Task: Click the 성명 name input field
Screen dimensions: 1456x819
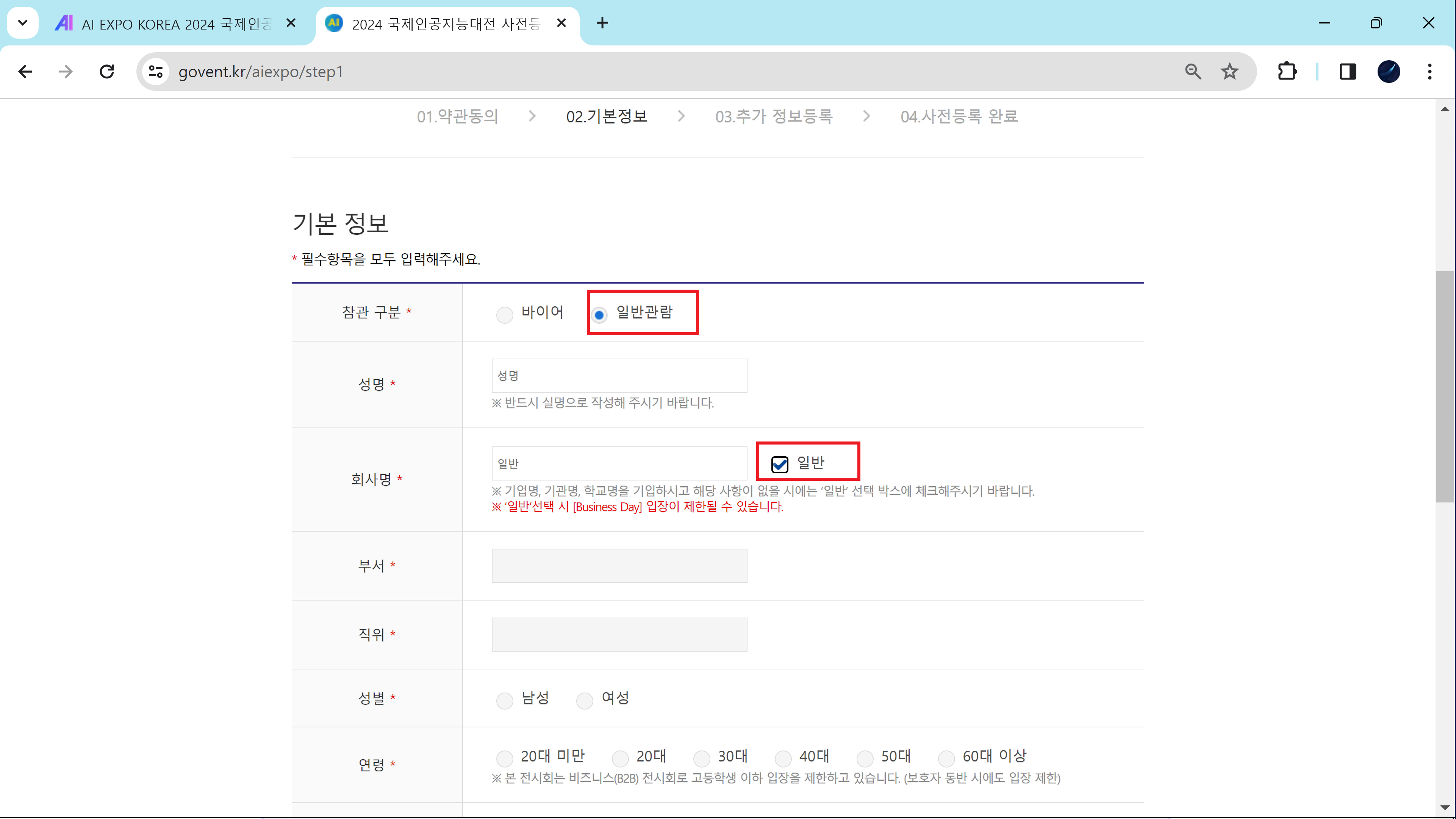Action: [x=619, y=376]
